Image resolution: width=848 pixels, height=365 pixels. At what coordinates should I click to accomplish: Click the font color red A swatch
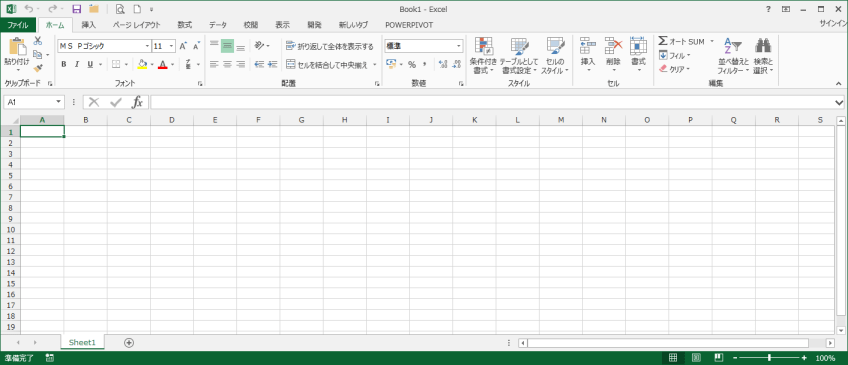tap(162, 64)
